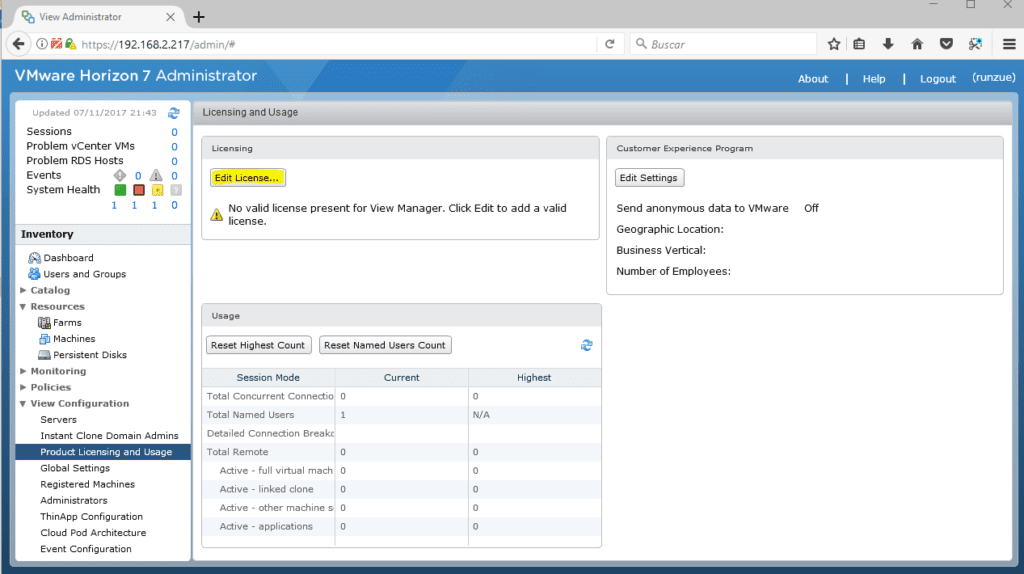
Task: Collapse the Resources tree node
Action: click(x=23, y=306)
